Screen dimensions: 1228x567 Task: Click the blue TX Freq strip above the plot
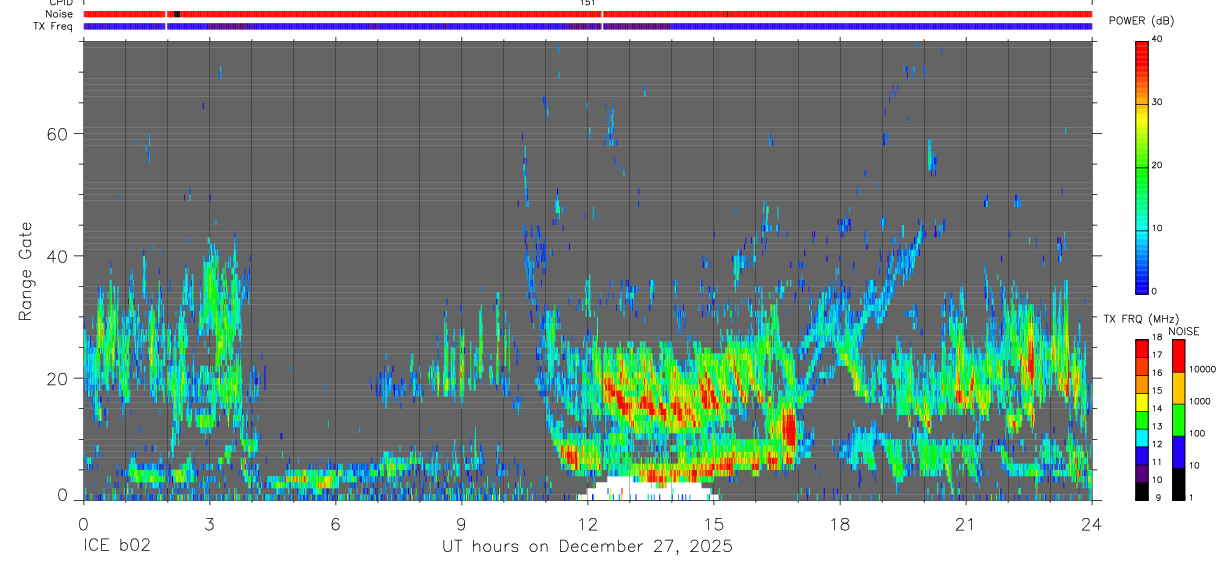coord(587,26)
